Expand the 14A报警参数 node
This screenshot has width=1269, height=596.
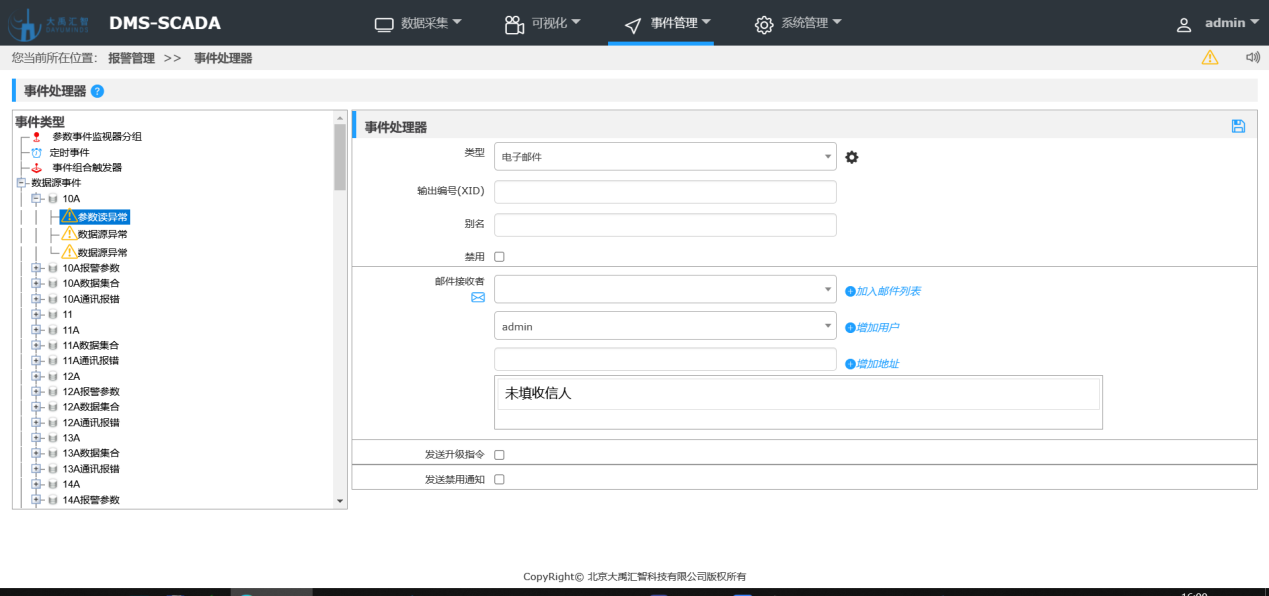point(36,500)
